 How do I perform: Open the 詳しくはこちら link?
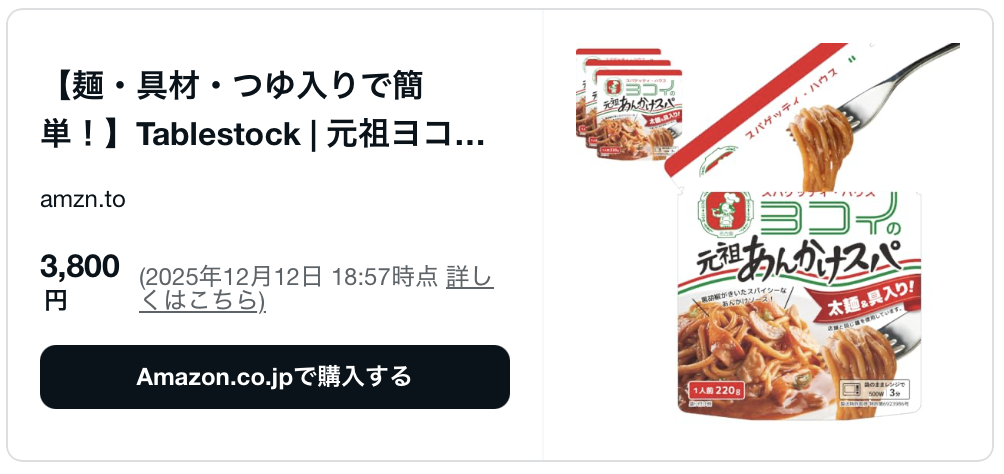316,289
